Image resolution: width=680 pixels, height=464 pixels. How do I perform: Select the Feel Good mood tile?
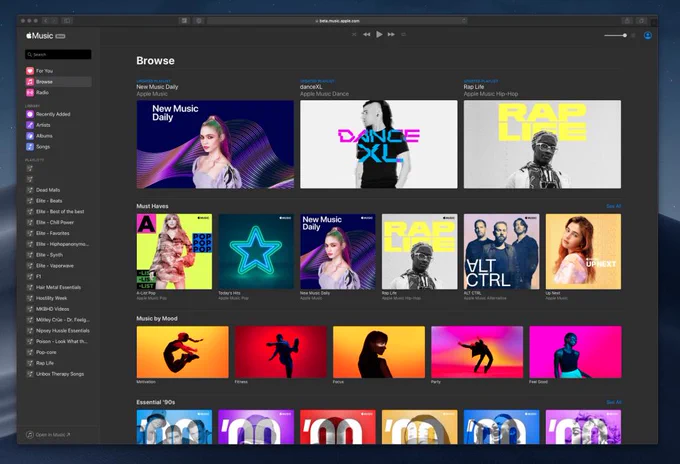(575, 352)
